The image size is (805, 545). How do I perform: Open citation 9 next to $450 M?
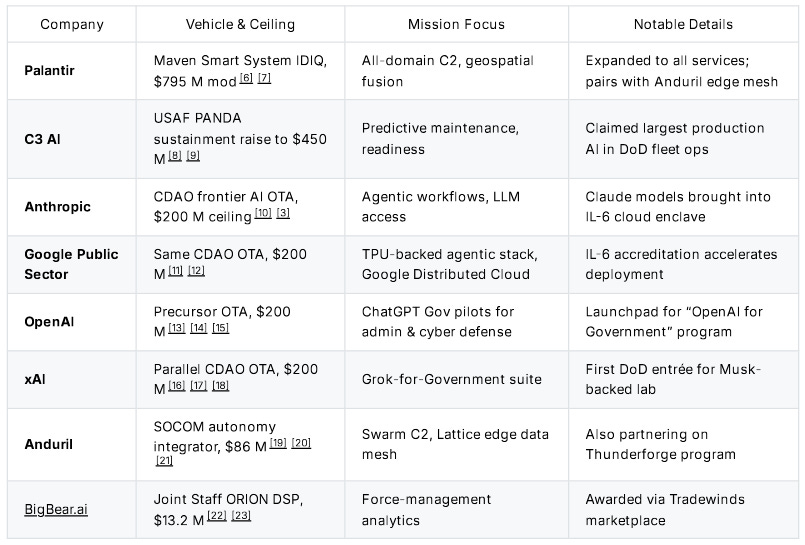[x=193, y=155]
